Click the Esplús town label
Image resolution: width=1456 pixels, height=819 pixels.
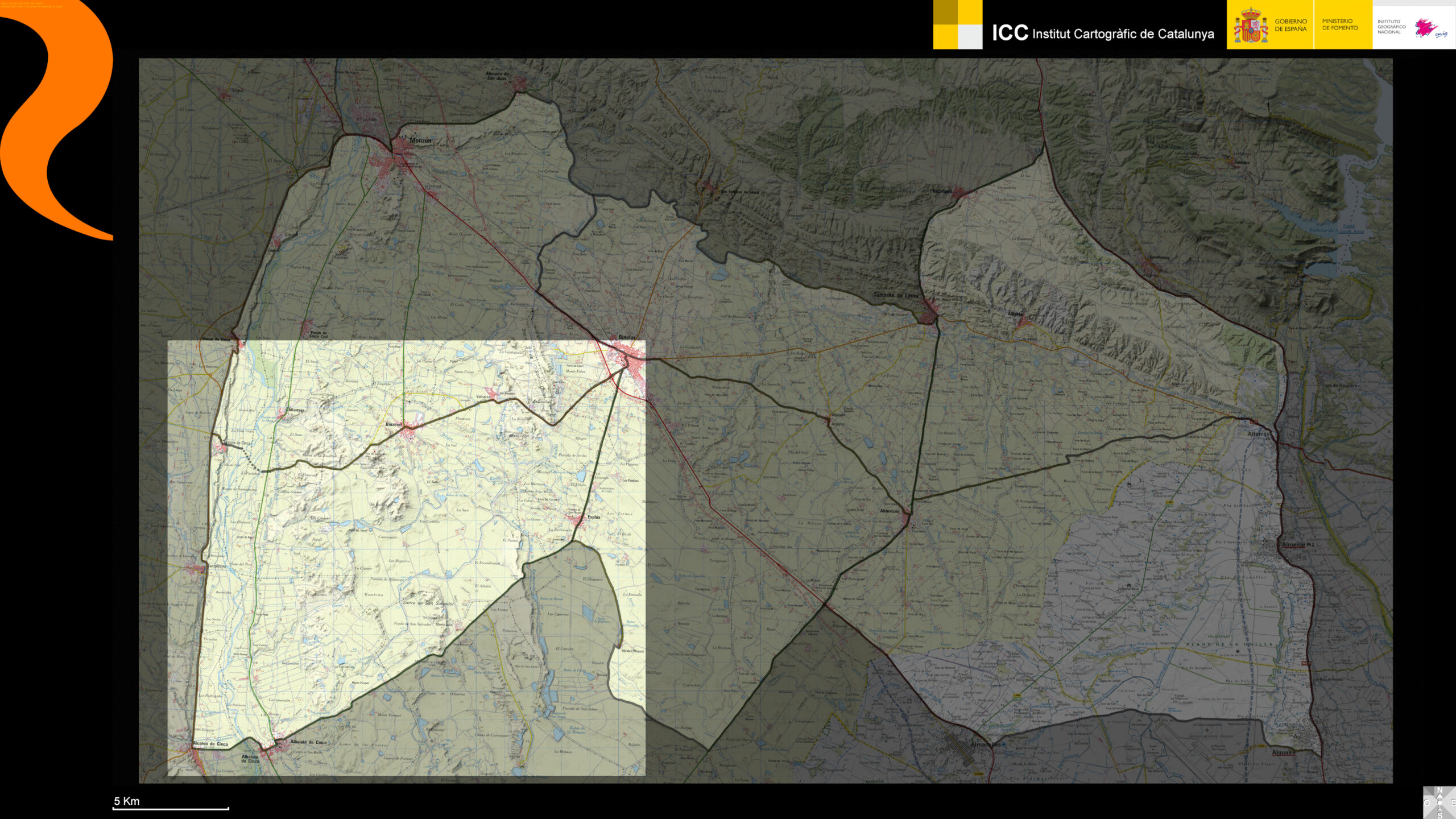(x=594, y=517)
